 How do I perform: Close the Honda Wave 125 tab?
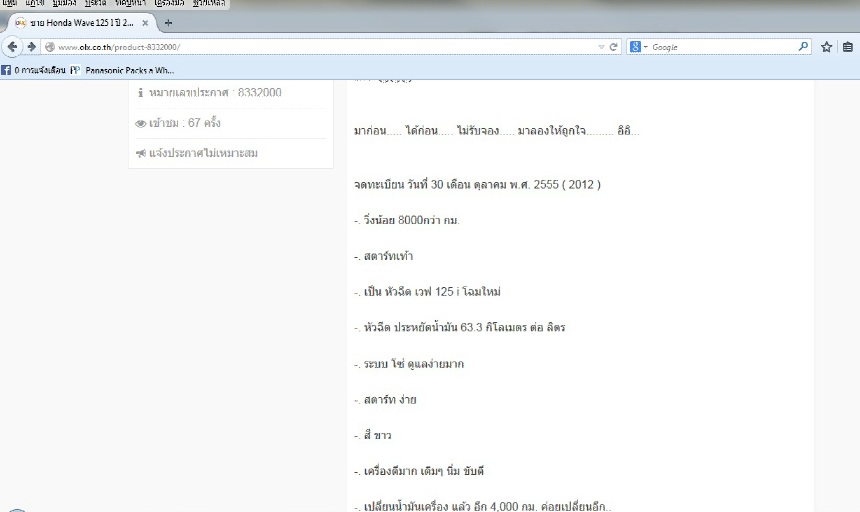(x=145, y=23)
